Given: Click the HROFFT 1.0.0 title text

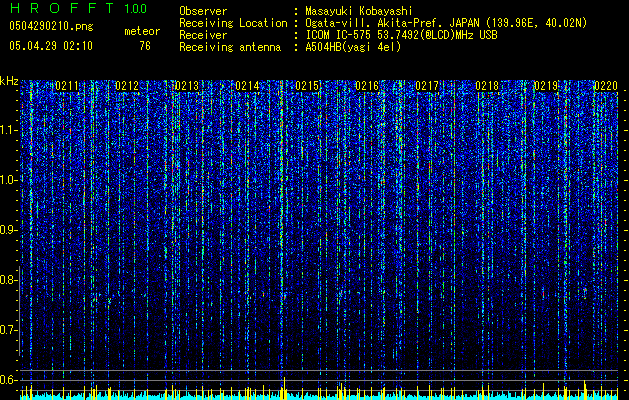Looking at the screenshot, I should coord(78,8).
